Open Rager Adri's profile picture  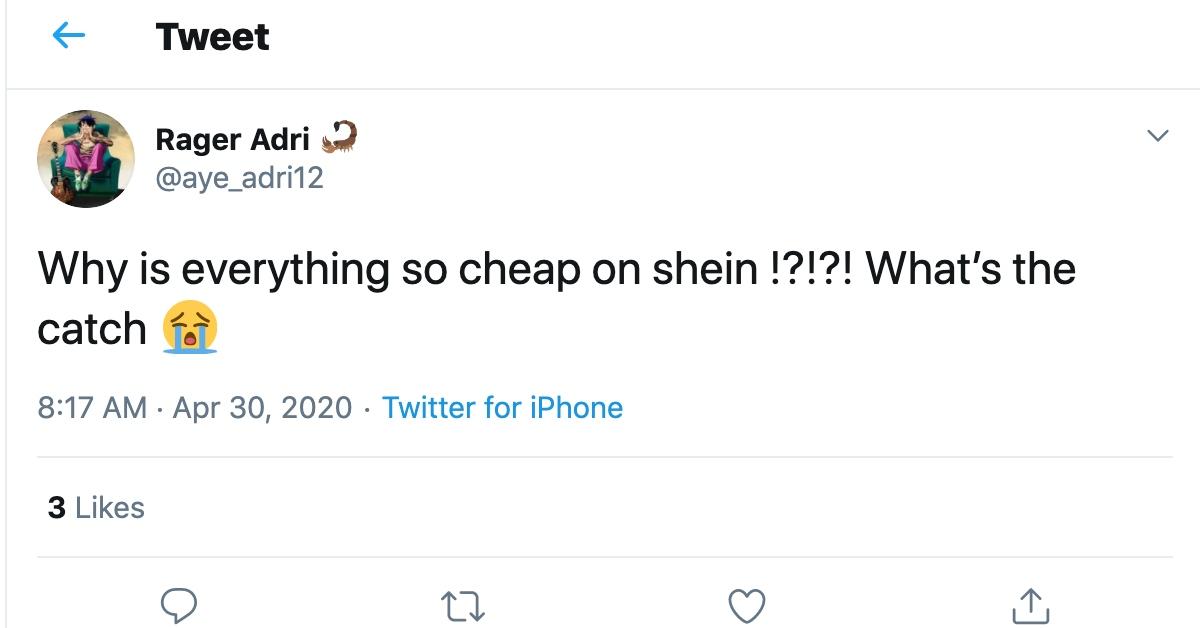[86, 158]
